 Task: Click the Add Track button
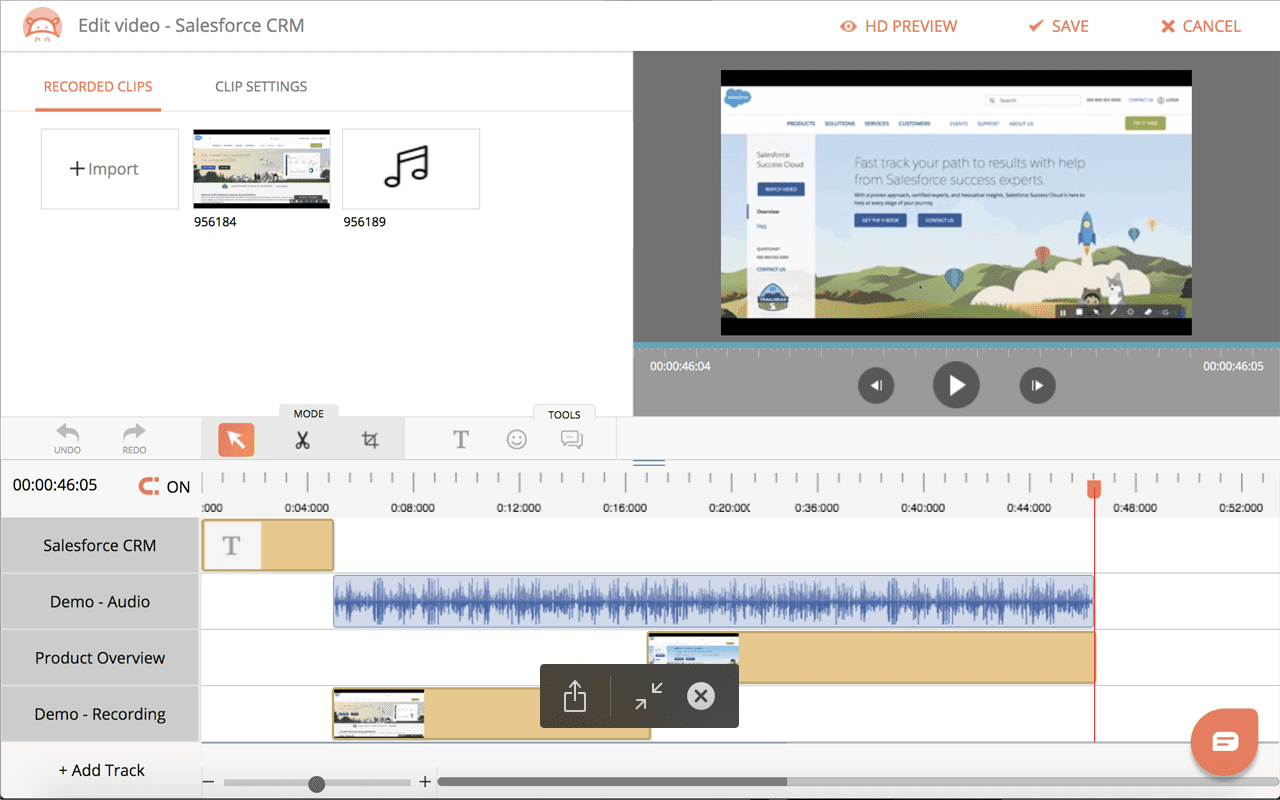tap(100, 770)
